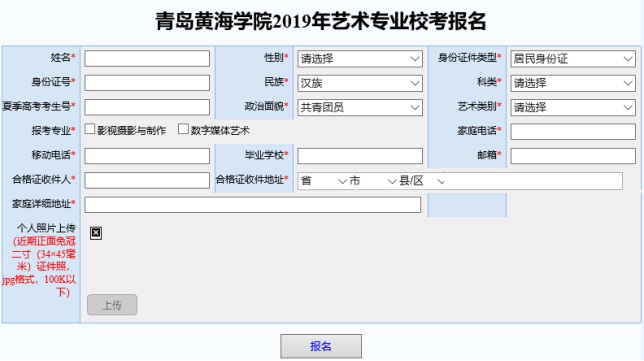644x361 pixels.
Task: Focus the 姓名 name input field
Action: coord(147,58)
